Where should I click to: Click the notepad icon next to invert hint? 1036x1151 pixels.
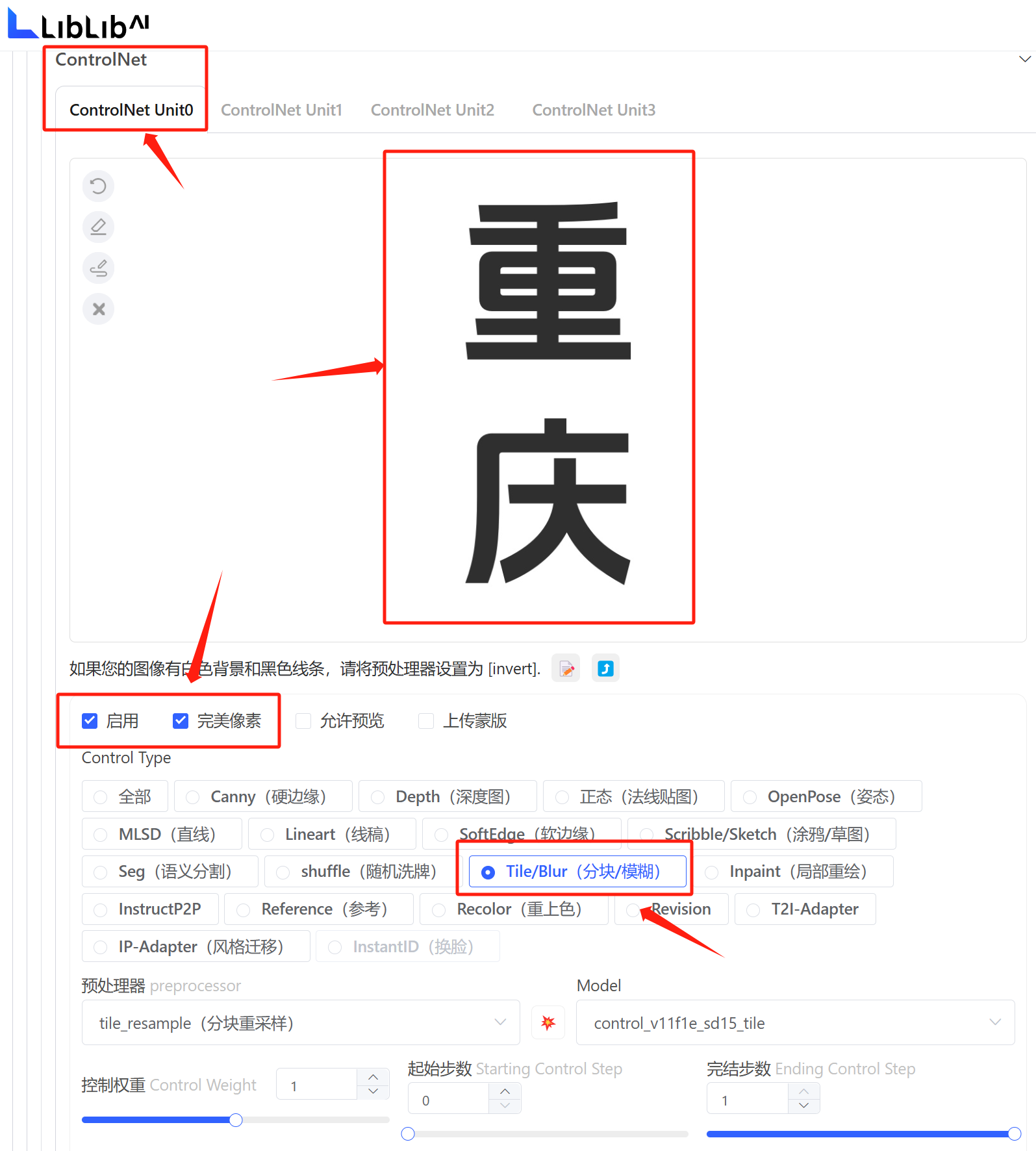pyautogui.click(x=566, y=668)
